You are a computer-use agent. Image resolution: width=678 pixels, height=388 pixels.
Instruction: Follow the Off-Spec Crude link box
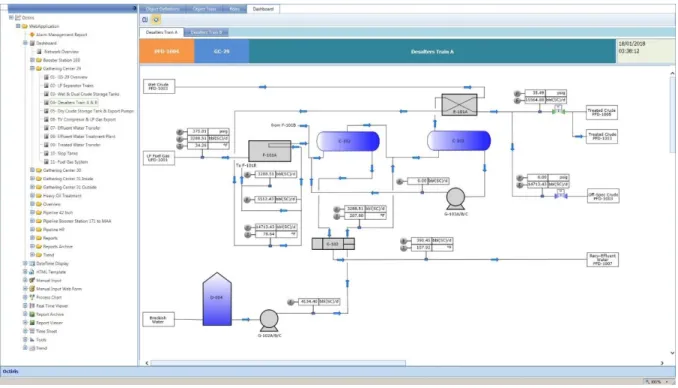click(x=603, y=196)
